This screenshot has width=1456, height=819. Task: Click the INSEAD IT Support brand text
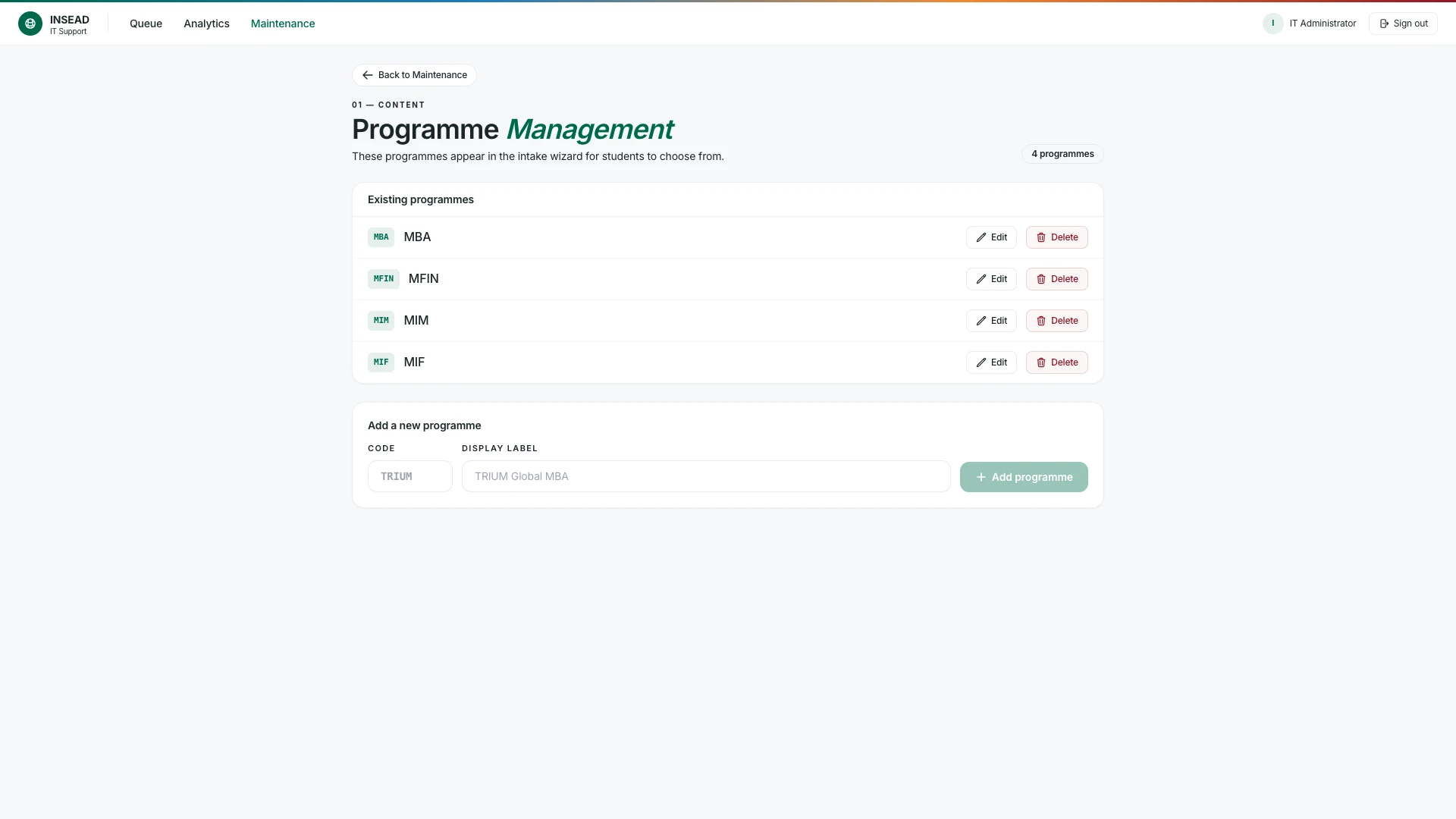[x=70, y=25]
